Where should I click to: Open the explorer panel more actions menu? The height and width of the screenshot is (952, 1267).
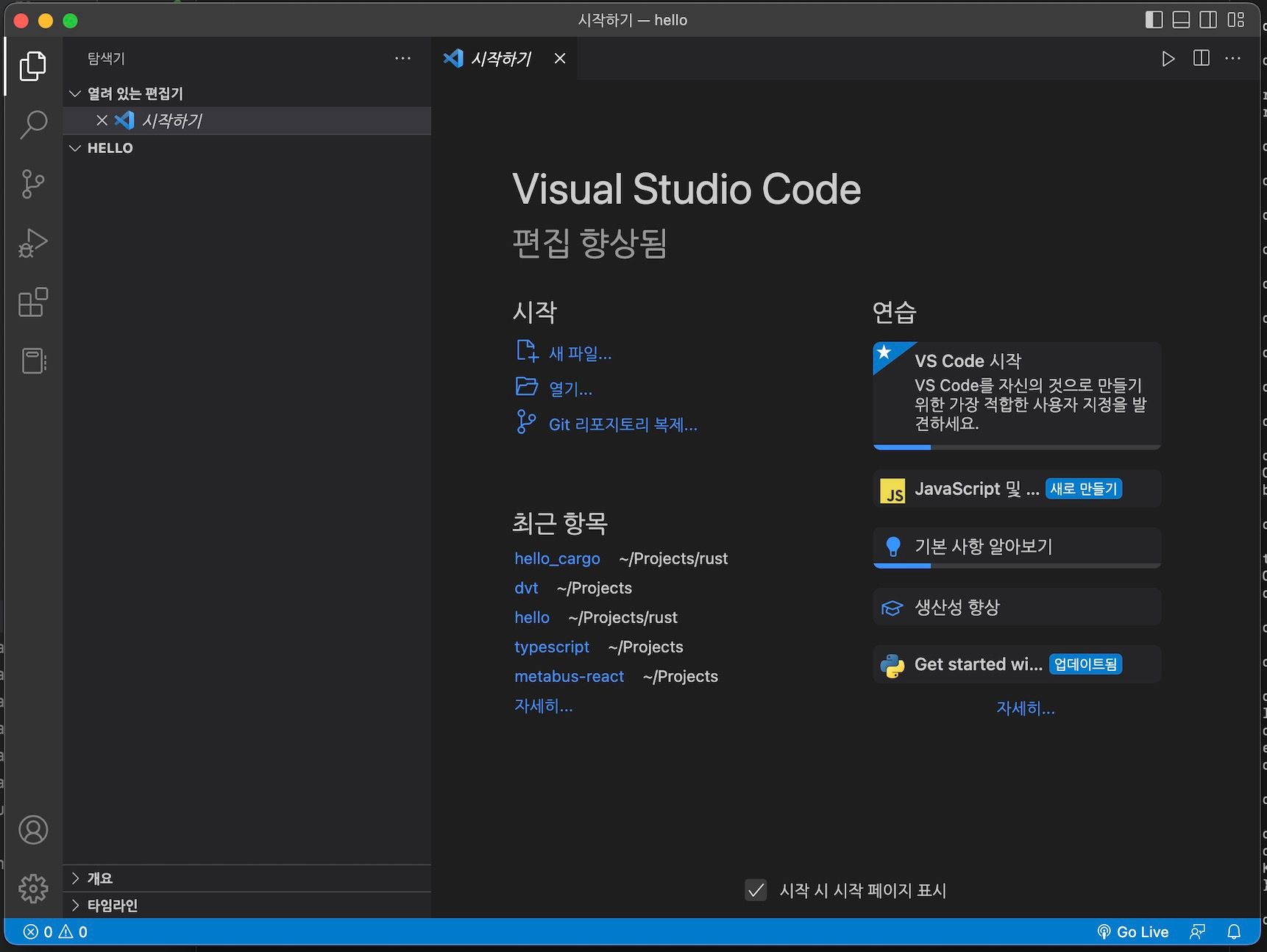point(402,59)
